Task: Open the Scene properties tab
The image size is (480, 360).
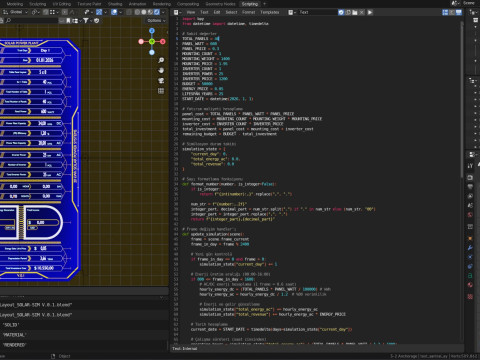Action: pyautogui.click(x=470, y=205)
